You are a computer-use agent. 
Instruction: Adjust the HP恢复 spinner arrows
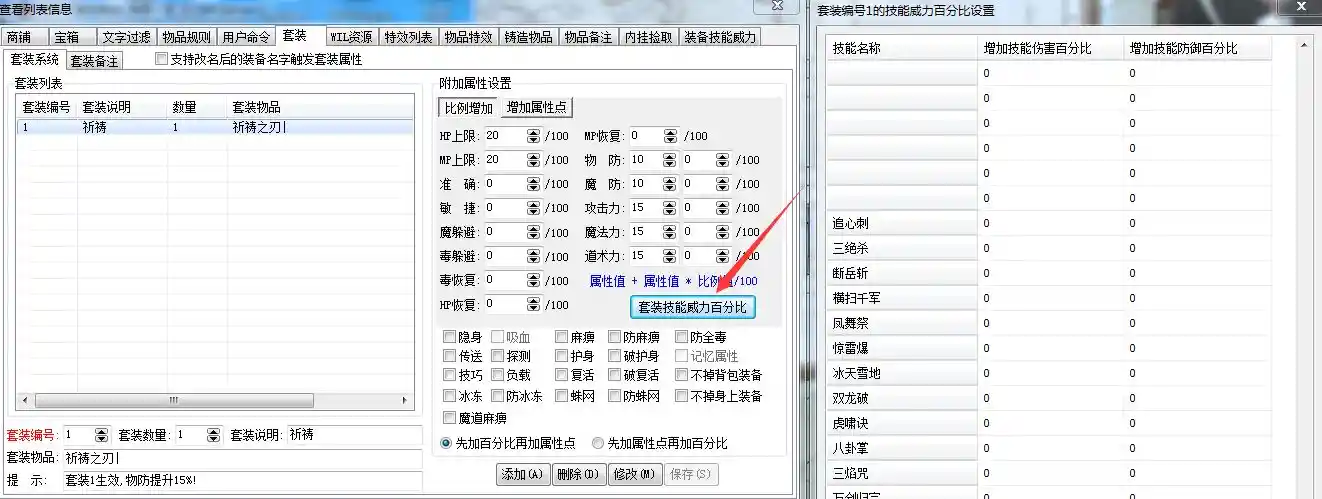point(533,305)
